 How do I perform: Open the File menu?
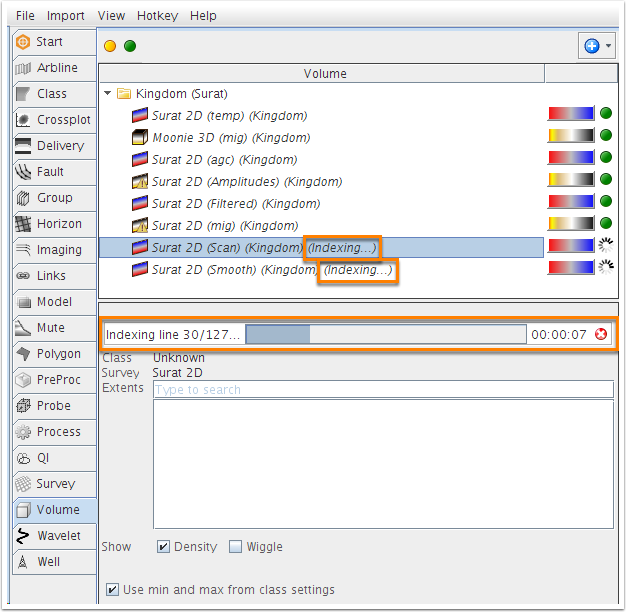(x=25, y=16)
